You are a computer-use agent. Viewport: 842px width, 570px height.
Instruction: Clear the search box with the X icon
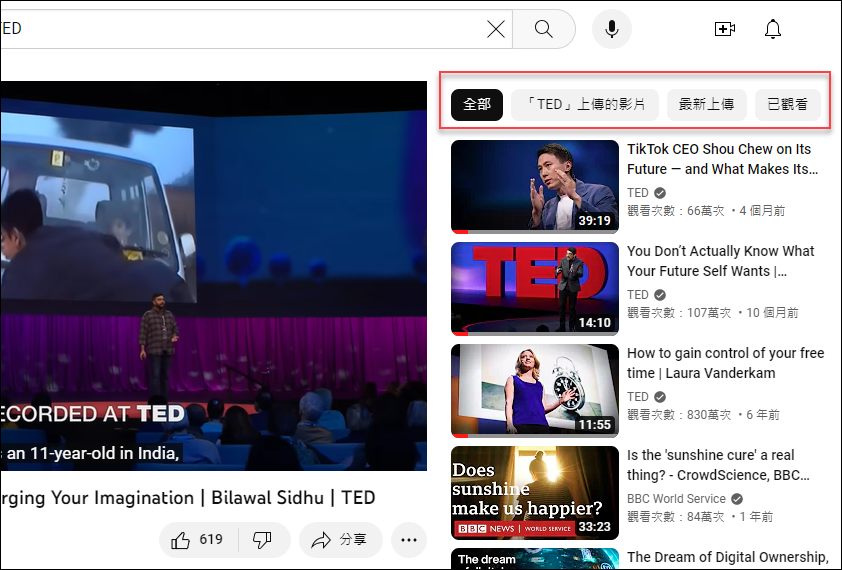pos(496,29)
